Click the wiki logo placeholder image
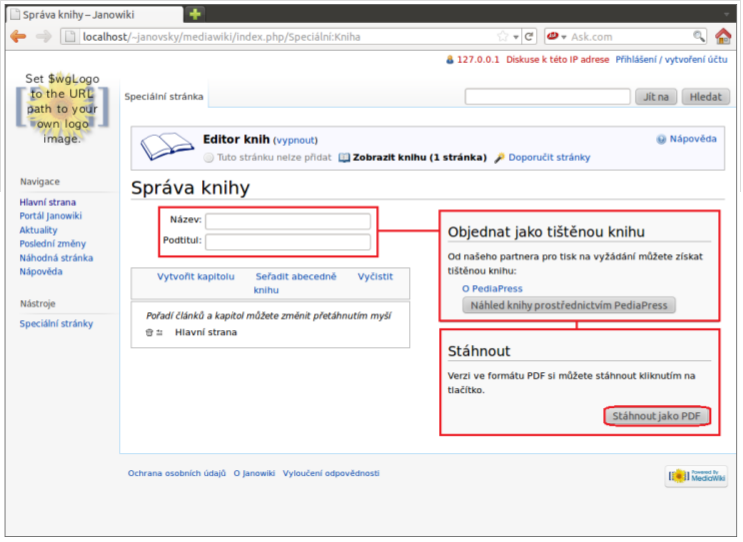Image resolution: width=743 pixels, height=542 pixels. (x=62, y=108)
